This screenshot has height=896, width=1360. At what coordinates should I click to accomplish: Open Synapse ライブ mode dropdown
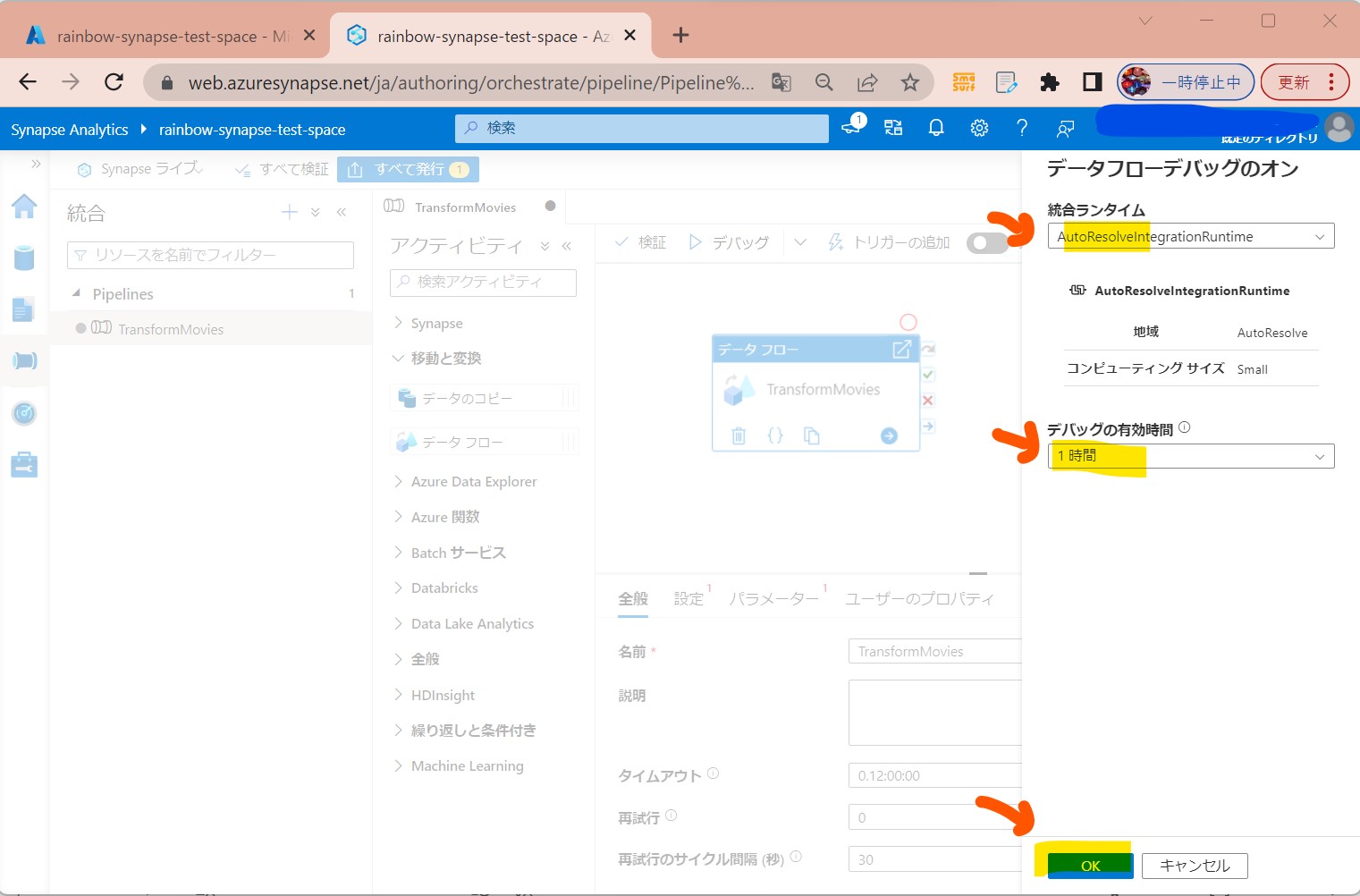point(140,169)
